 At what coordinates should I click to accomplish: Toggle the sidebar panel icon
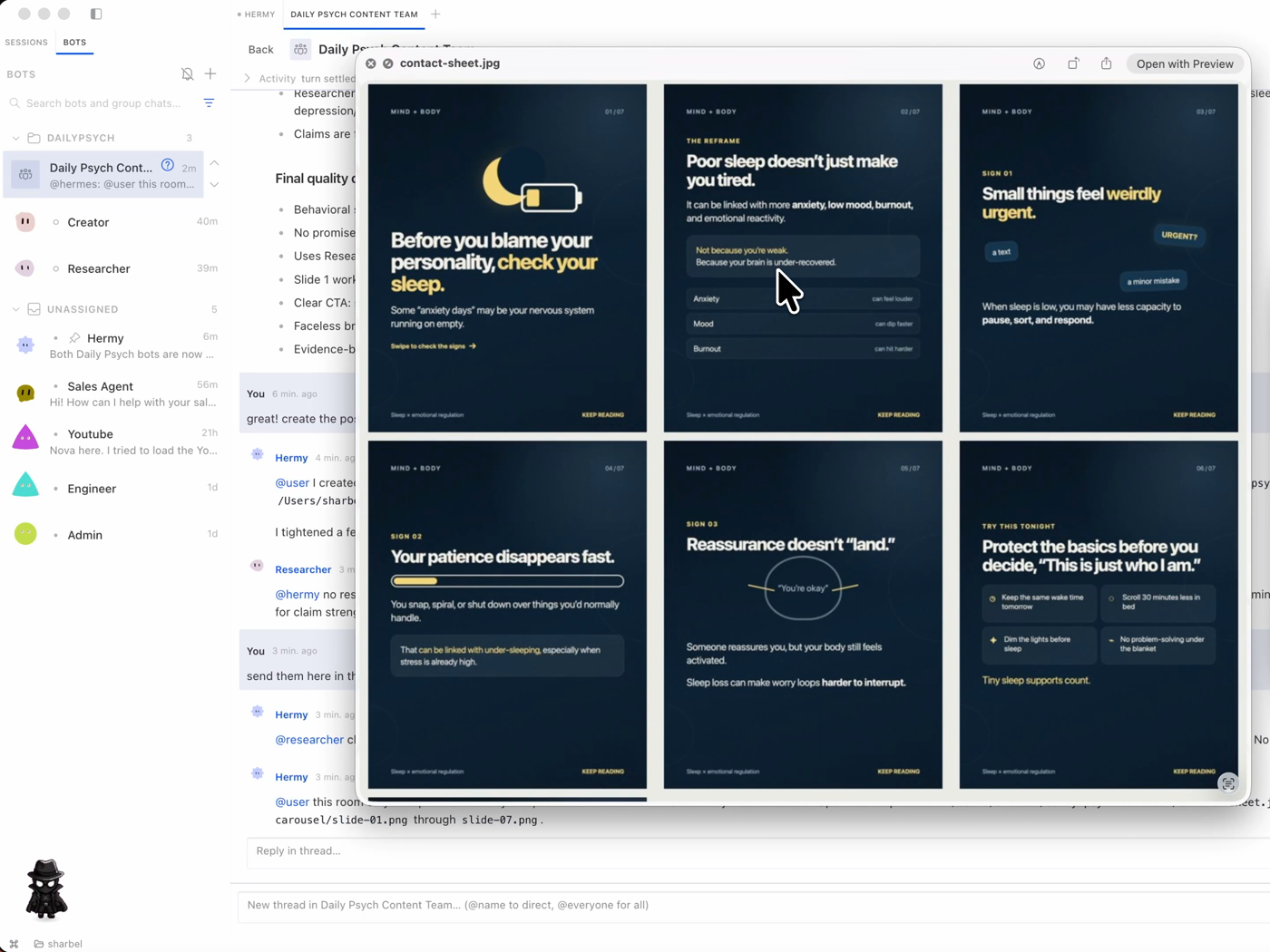click(x=96, y=14)
